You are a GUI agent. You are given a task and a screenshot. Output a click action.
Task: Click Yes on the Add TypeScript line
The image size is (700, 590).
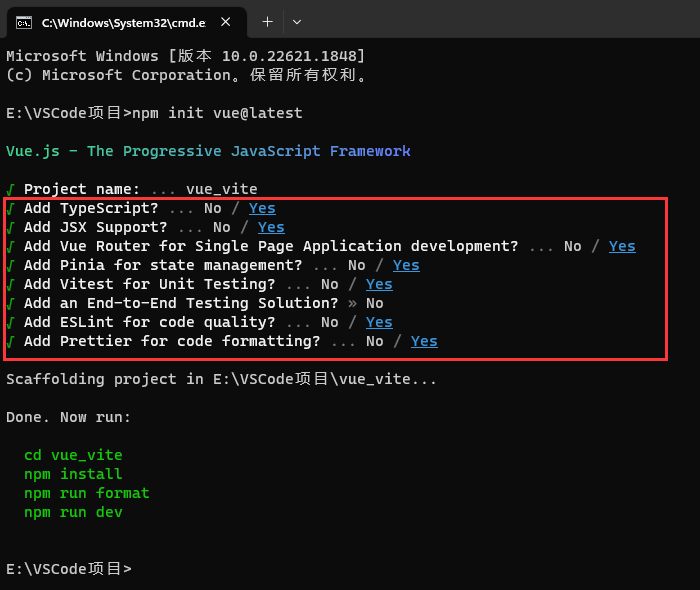(x=262, y=208)
